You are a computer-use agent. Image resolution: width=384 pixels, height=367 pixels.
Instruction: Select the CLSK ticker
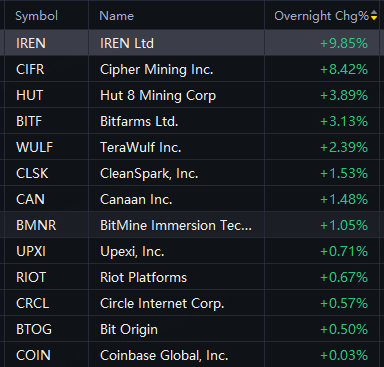[x=32, y=173]
